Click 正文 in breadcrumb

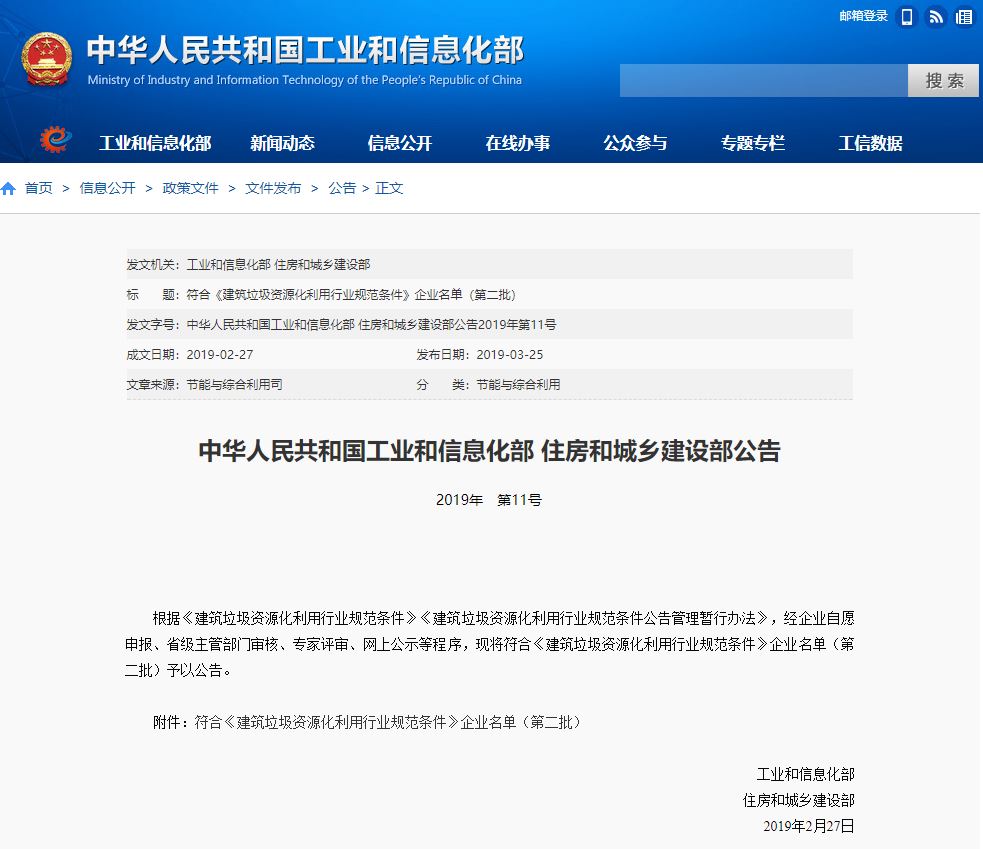coord(389,188)
